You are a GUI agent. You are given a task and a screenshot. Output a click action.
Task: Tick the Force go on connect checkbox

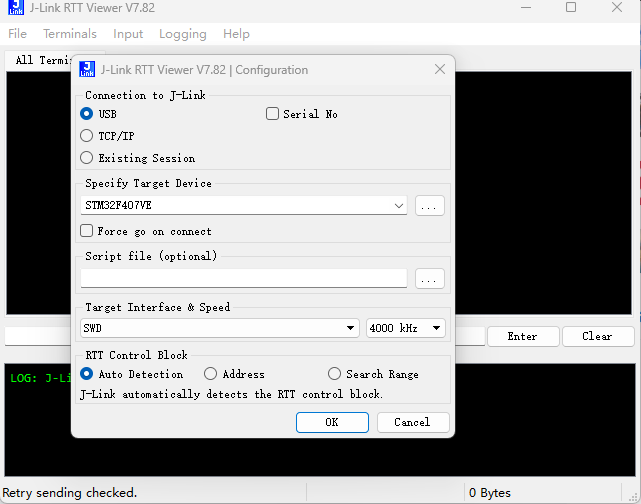click(86, 231)
